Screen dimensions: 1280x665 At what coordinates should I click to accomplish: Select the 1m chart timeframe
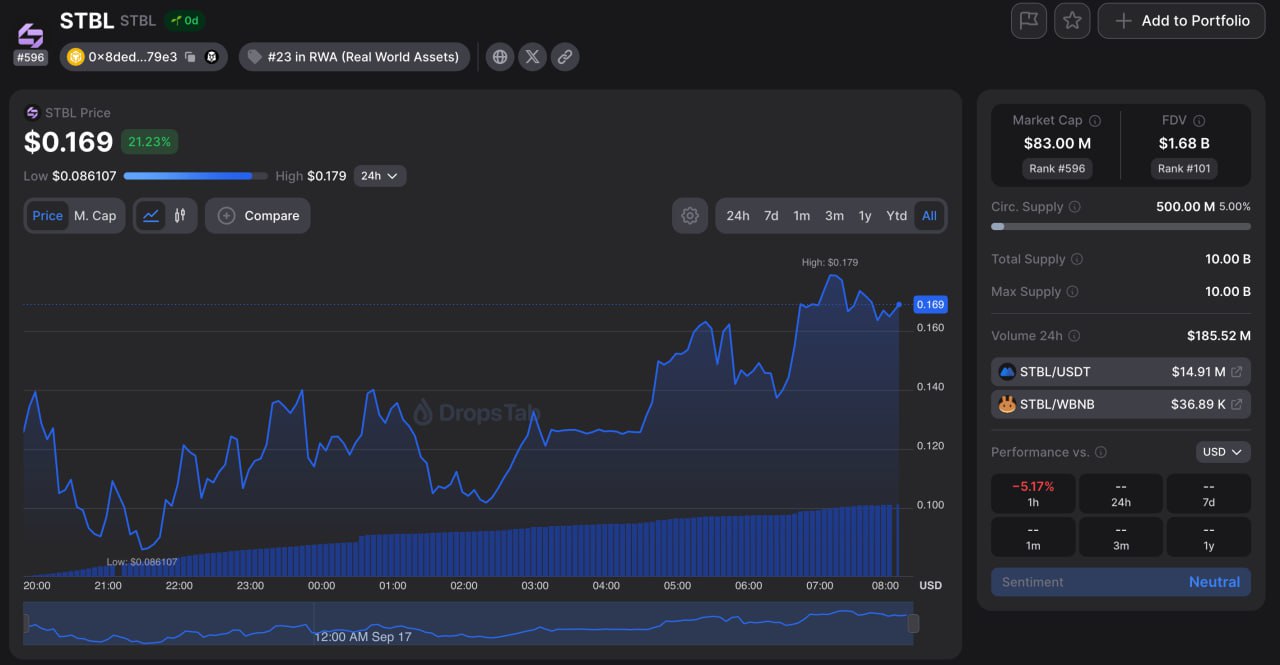802,216
